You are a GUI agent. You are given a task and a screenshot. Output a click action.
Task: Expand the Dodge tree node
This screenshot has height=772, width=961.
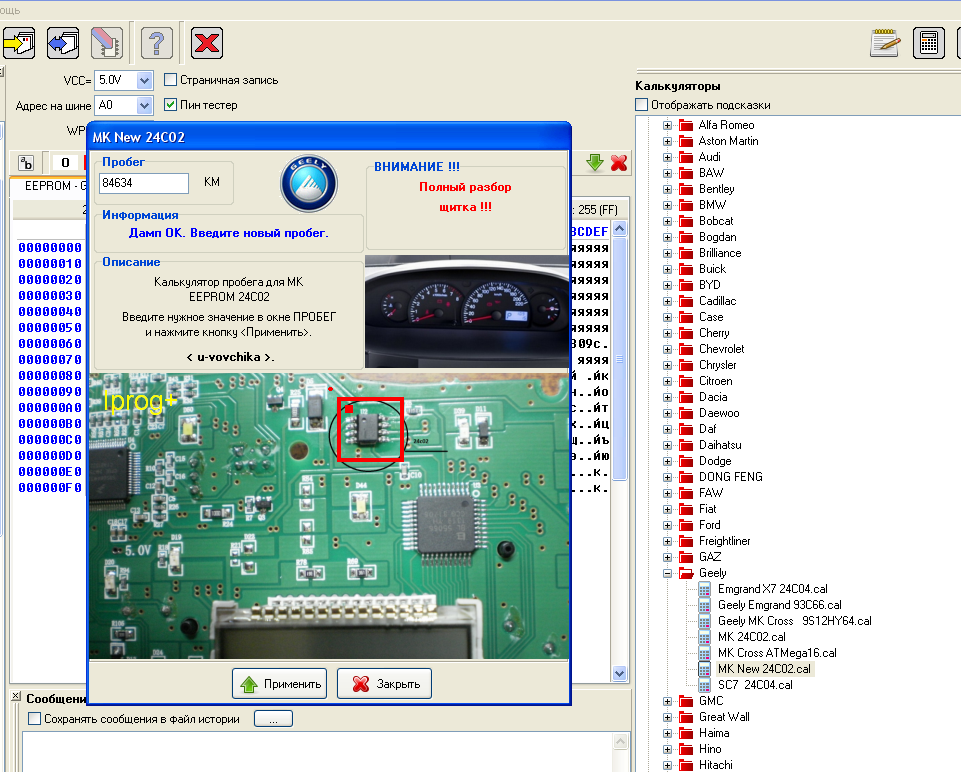coord(667,461)
